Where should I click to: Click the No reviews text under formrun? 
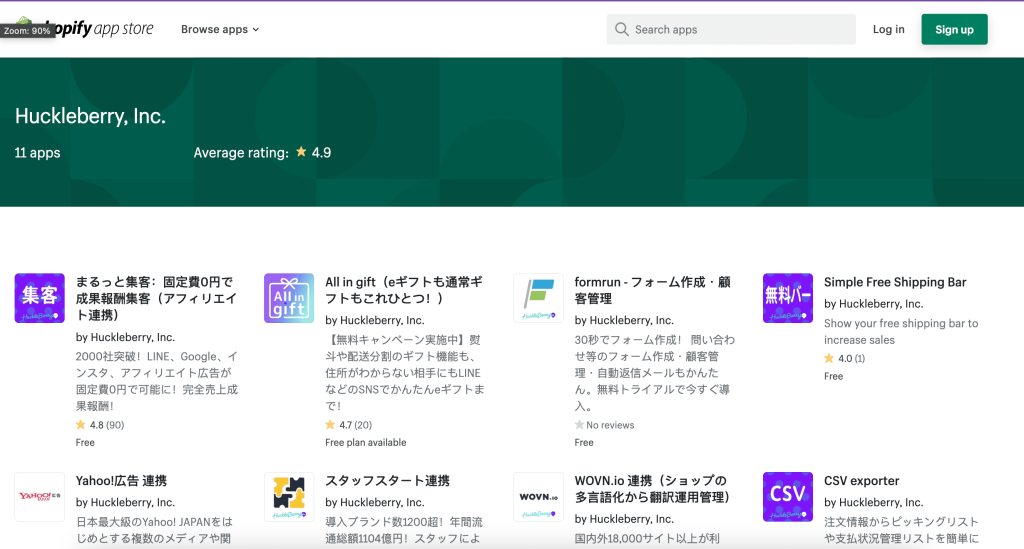(x=610, y=425)
